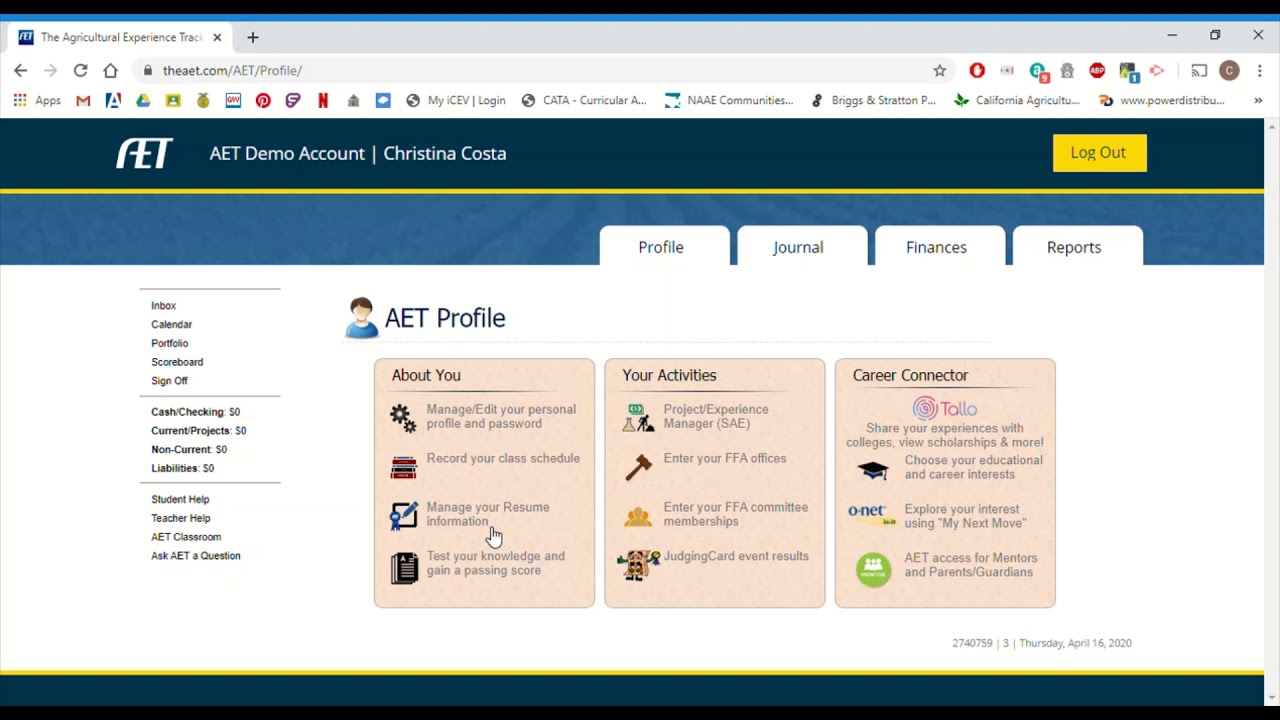The width and height of the screenshot is (1280, 720).
Task: Click the browser home button
Action: [x=110, y=70]
